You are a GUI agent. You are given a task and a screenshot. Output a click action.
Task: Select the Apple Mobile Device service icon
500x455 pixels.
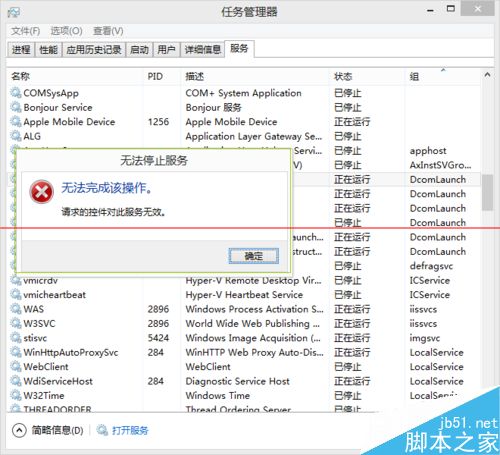[x=15, y=121]
